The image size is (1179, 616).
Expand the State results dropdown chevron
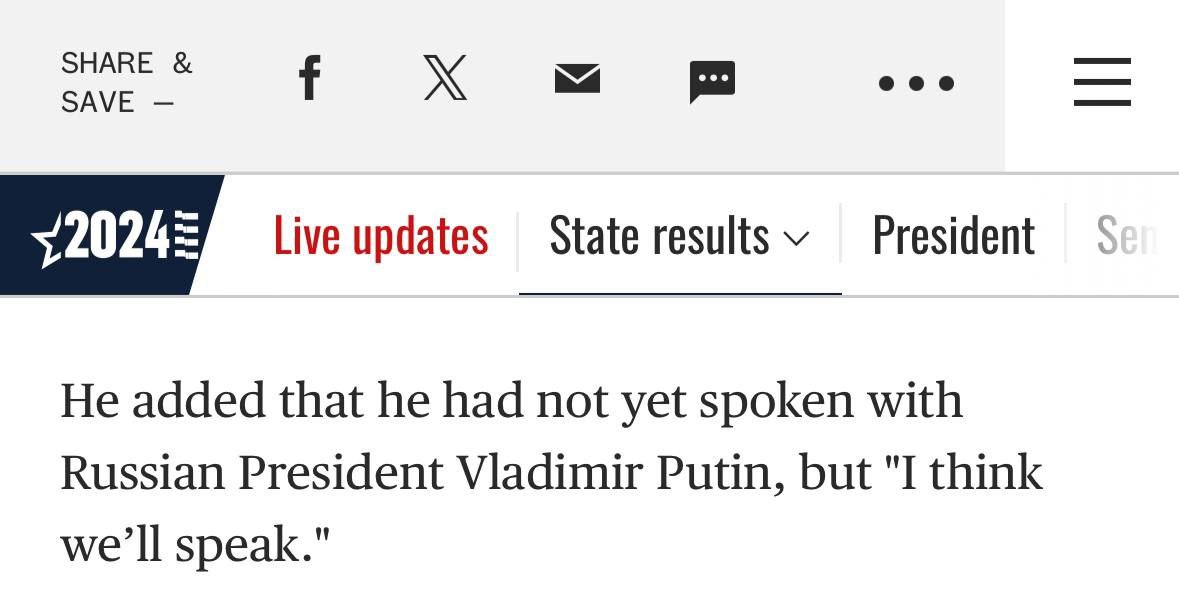tap(796, 239)
